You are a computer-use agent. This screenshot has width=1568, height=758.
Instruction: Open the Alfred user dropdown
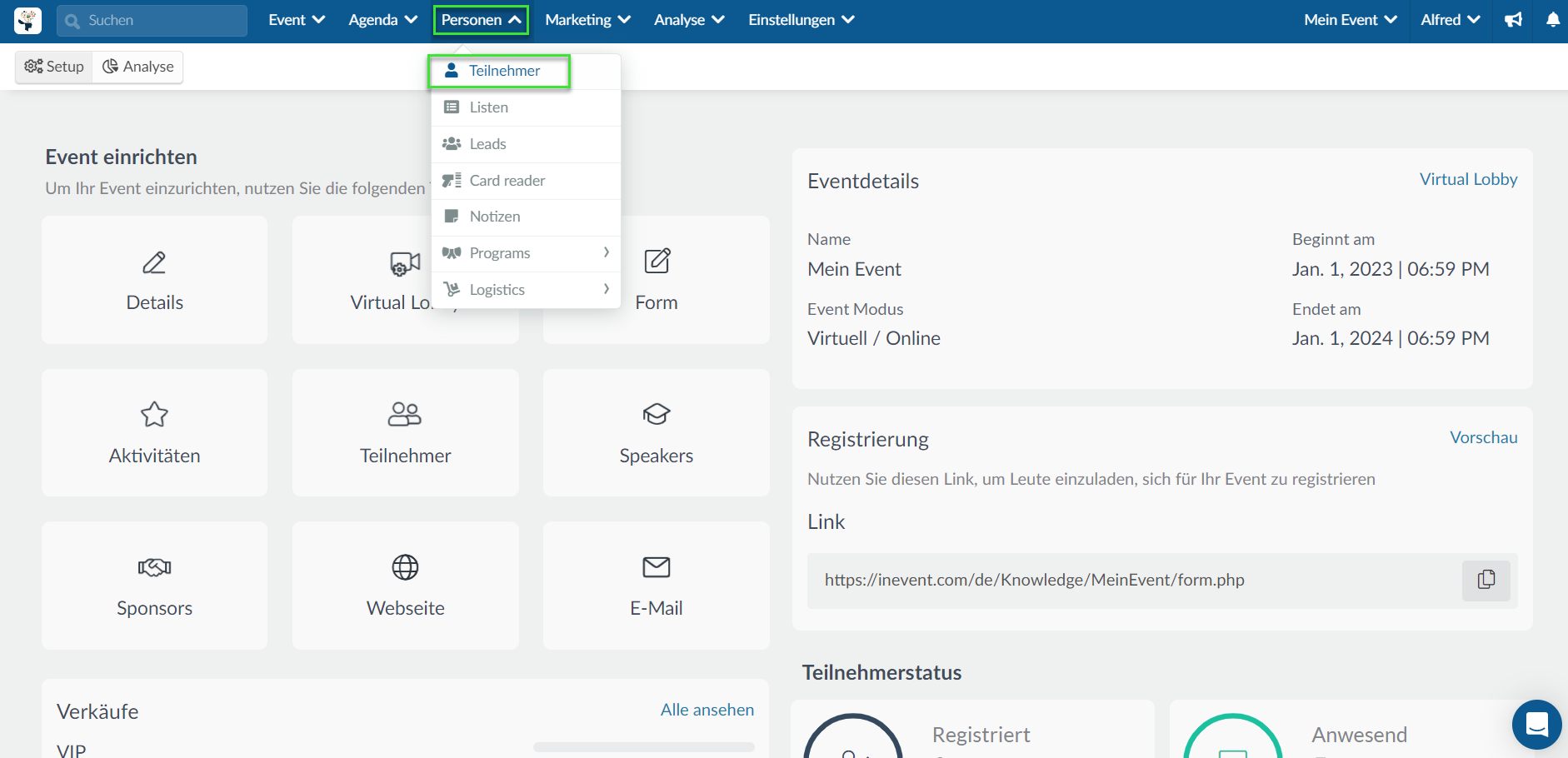pos(1451,20)
